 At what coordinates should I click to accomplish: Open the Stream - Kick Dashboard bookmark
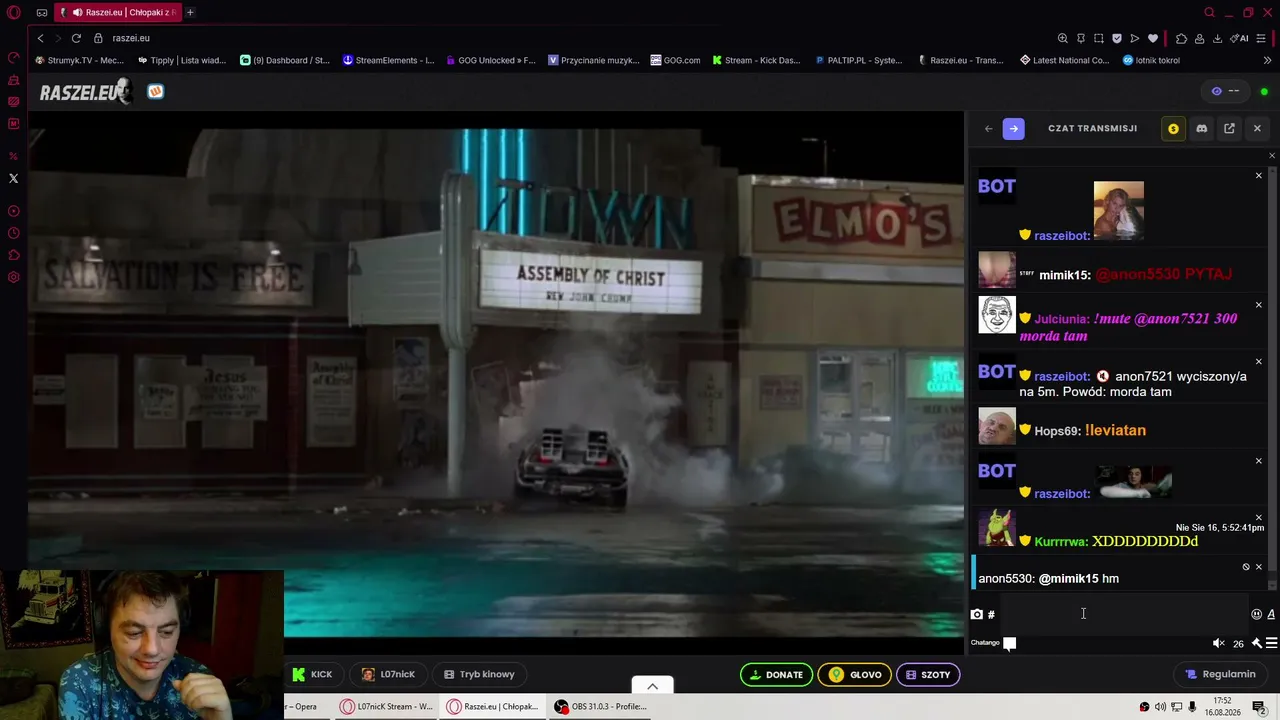pyautogui.click(x=756, y=60)
